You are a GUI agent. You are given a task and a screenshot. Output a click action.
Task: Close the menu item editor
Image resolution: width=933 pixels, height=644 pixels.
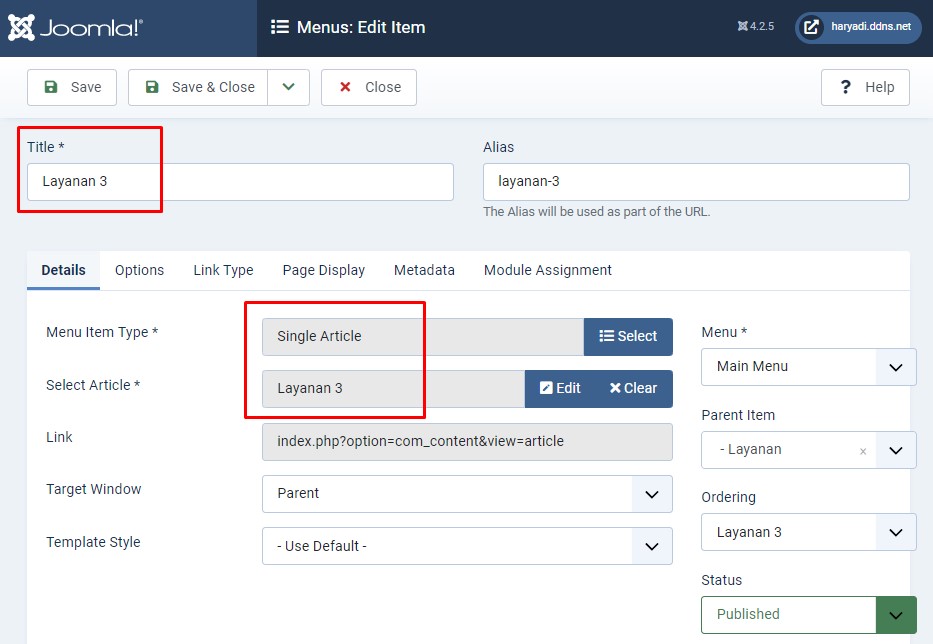point(369,87)
